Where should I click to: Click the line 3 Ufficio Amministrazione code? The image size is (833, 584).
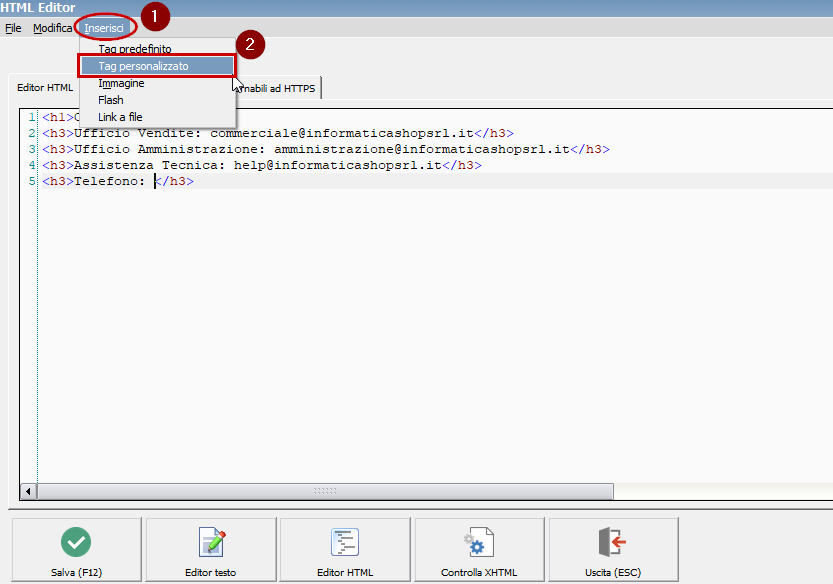click(x=326, y=149)
